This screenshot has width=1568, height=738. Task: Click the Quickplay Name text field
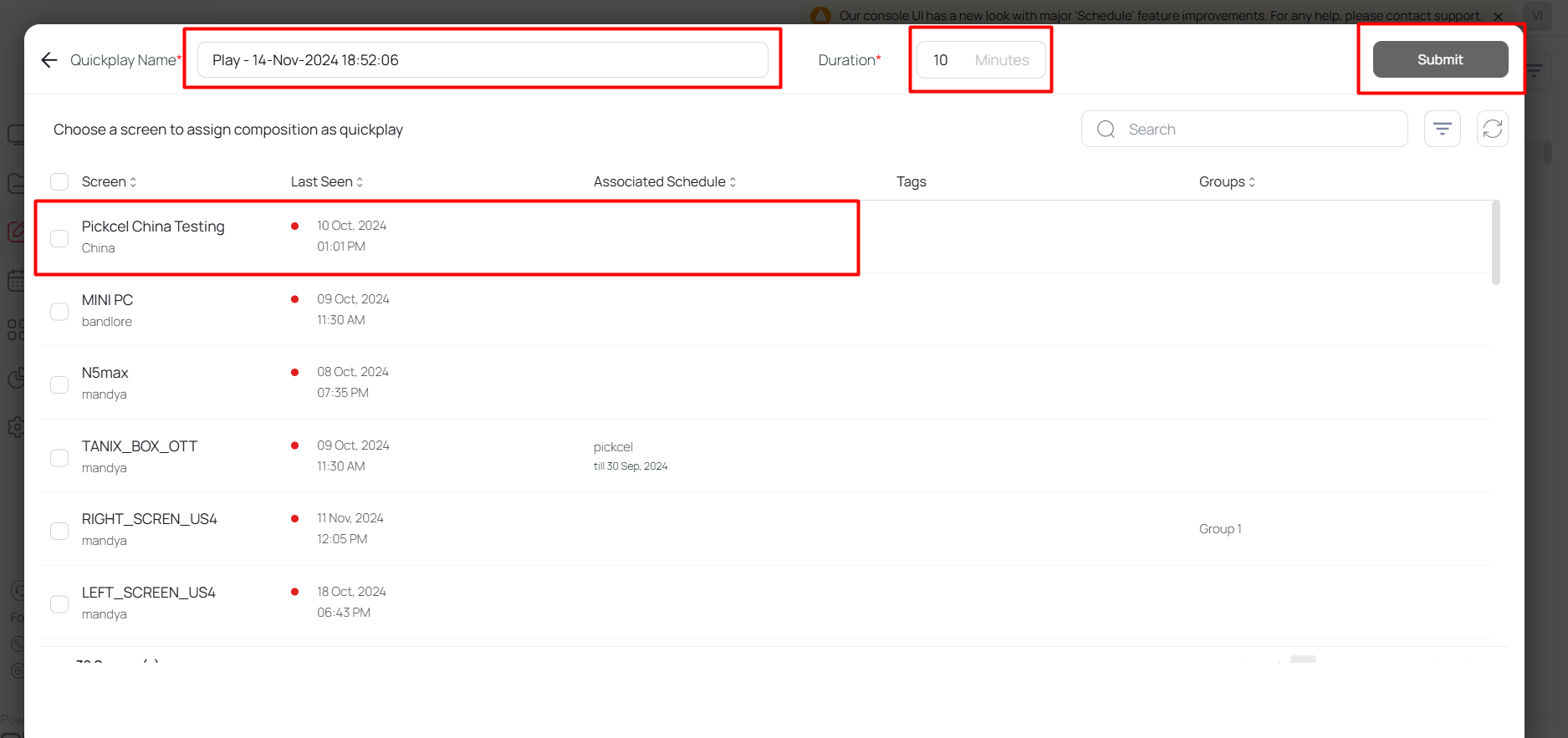(x=483, y=60)
